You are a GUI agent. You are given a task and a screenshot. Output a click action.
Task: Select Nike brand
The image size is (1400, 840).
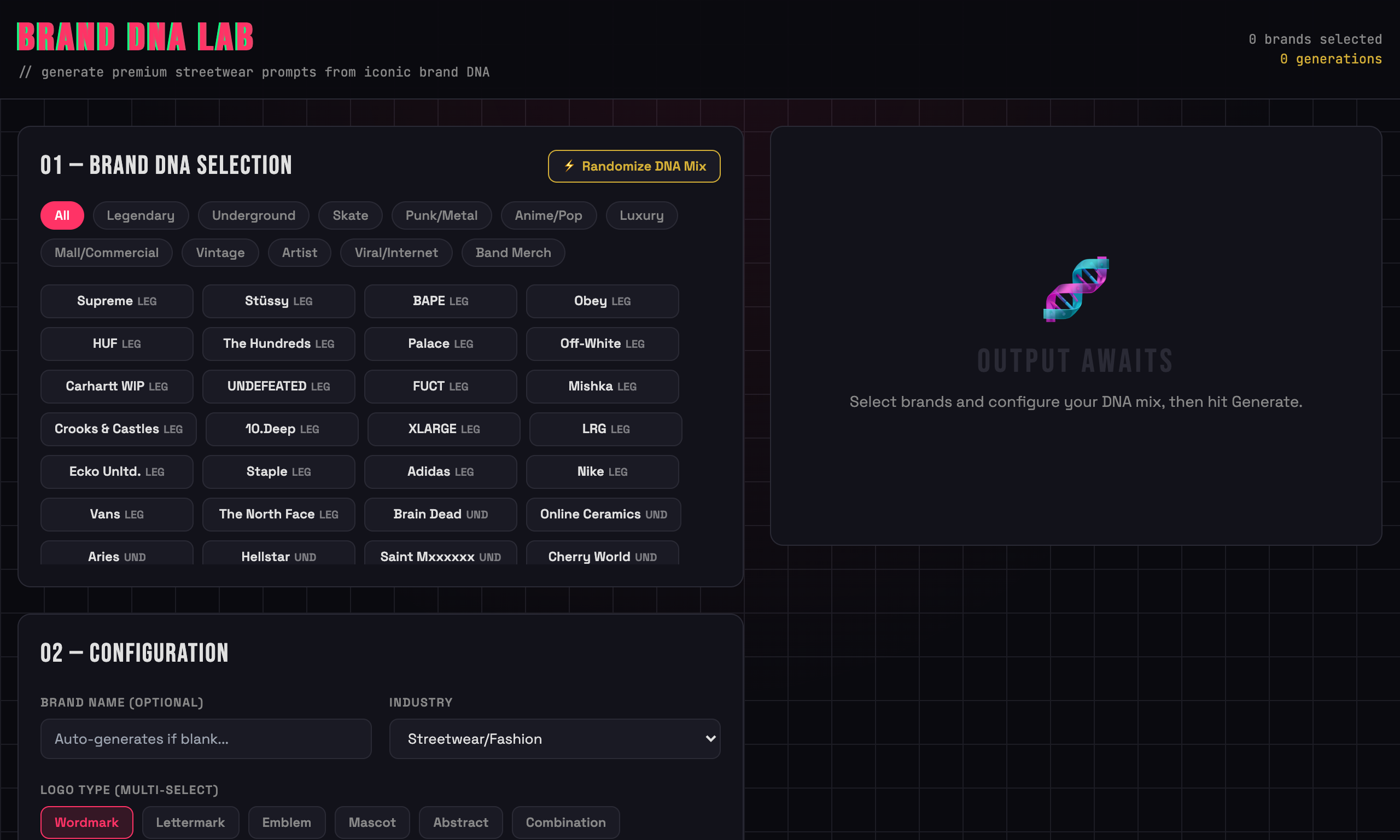[x=603, y=472]
